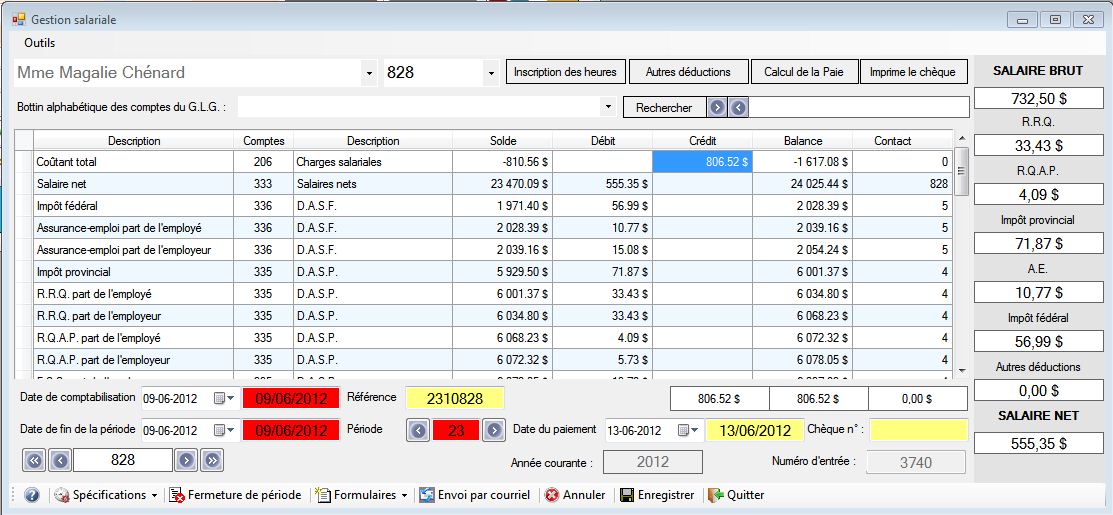Open the employee name combo box

[x=369, y=73]
